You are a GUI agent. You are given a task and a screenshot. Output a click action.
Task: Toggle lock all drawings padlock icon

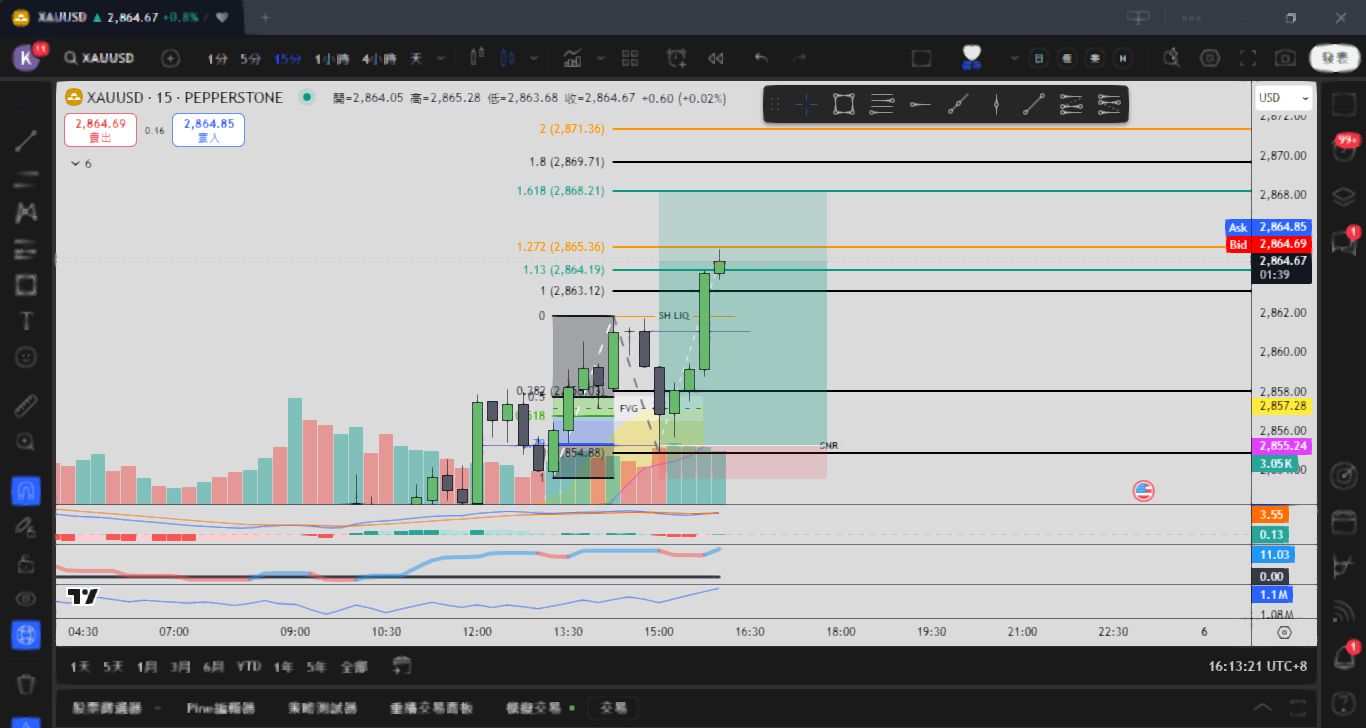[x=26, y=563]
